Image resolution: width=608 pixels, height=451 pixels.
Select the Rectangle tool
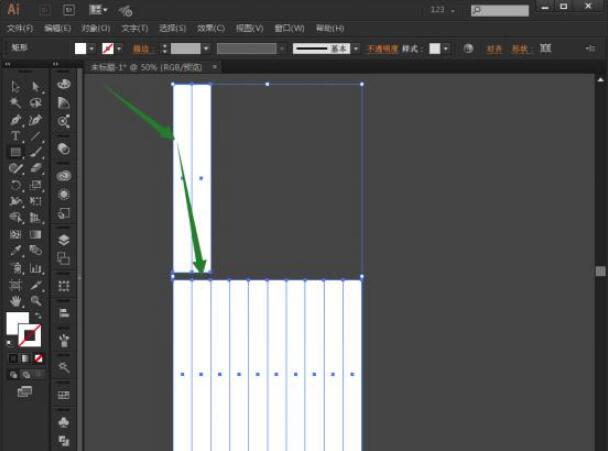click(15, 152)
